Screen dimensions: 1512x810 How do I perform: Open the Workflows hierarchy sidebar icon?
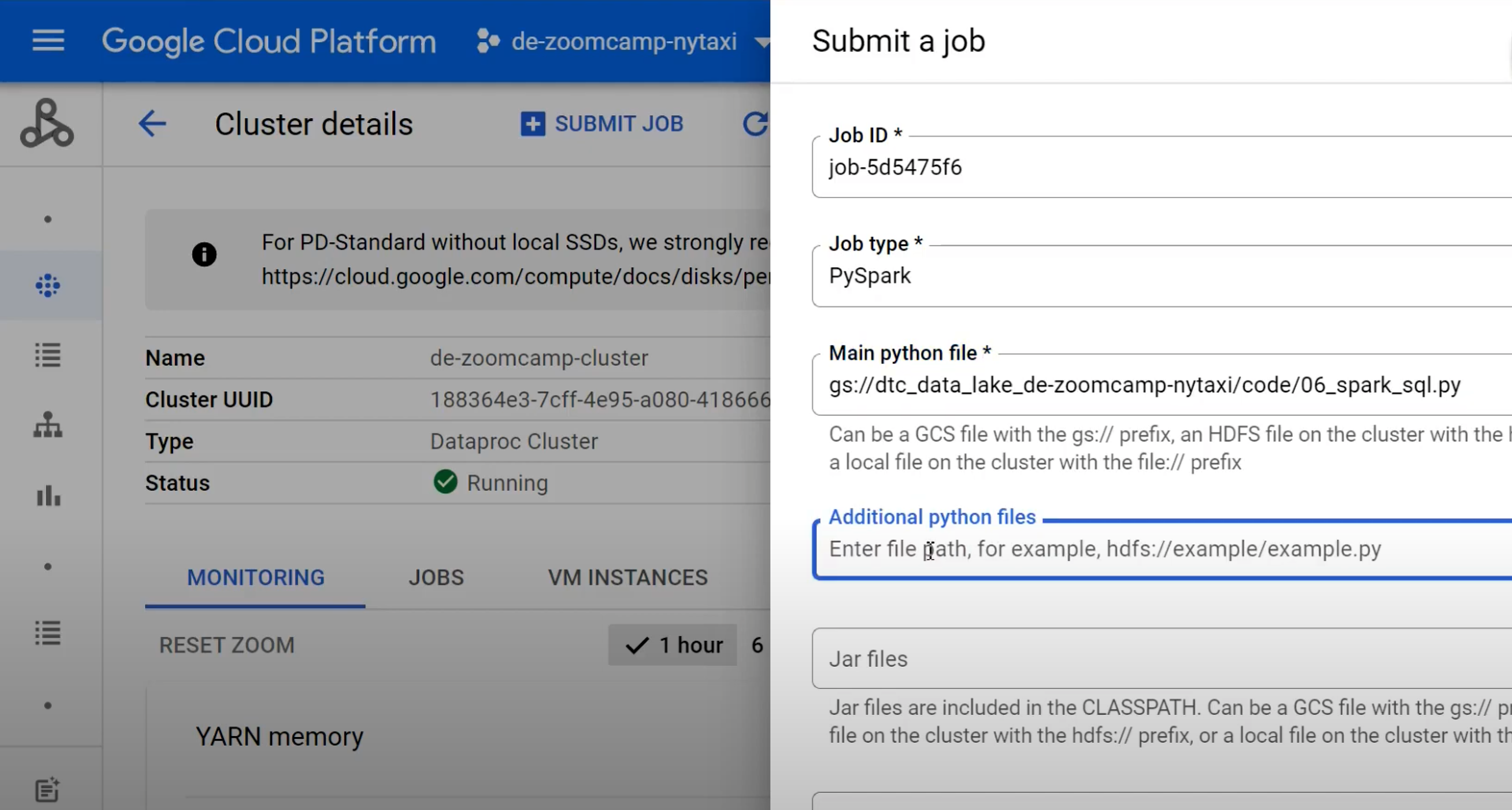48,425
